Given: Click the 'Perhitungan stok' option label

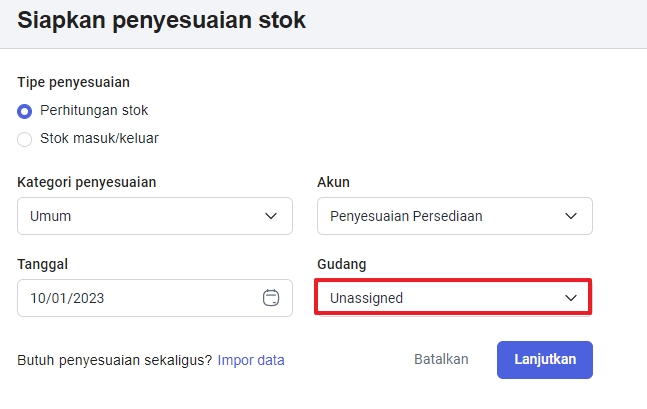Looking at the screenshot, I should tap(94, 110).
